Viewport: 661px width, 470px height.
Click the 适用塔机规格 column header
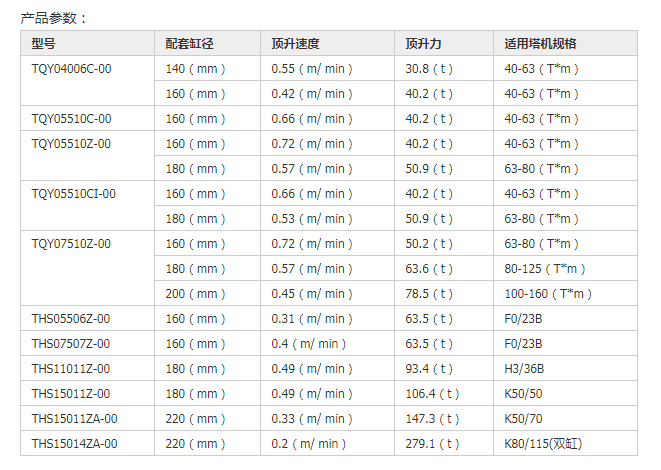[x=541, y=44]
